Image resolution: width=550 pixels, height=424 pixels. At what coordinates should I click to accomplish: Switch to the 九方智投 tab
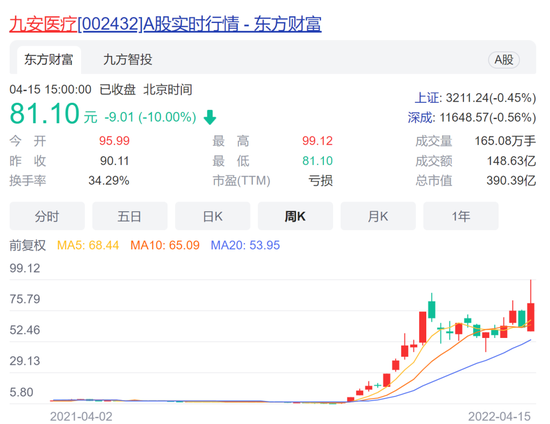[x=128, y=60]
